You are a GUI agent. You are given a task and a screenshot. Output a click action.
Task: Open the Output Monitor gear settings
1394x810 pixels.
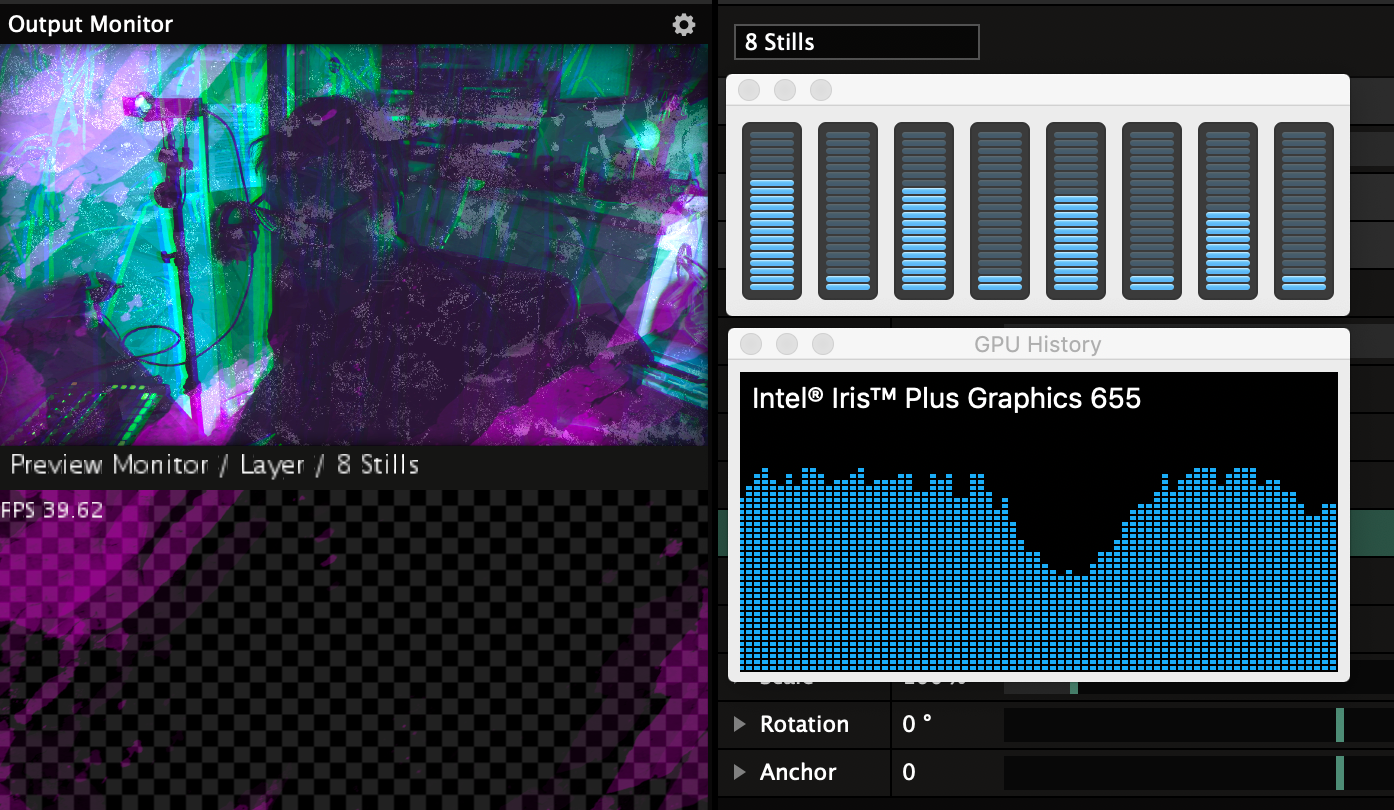click(683, 25)
